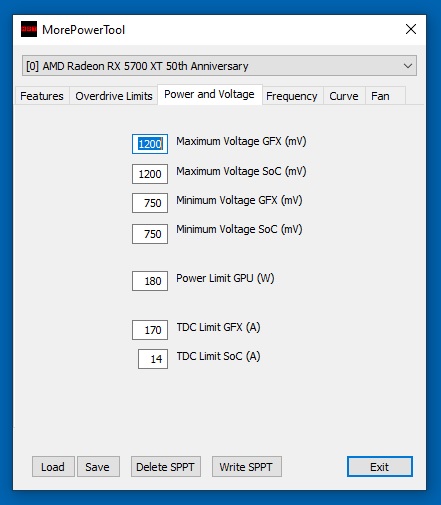Viewport: 441px width, 505px height.
Task: Click the Save button
Action: click(x=98, y=467)
